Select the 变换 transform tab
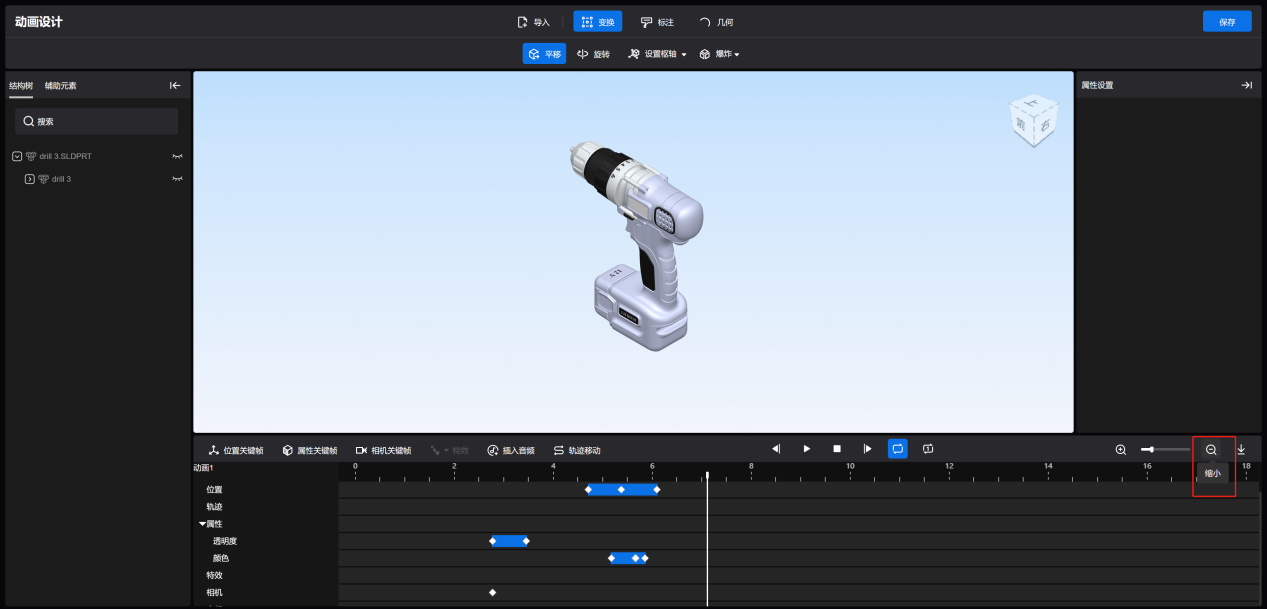The width and height of the screenshot is (1267, 609). pos(598,22)
